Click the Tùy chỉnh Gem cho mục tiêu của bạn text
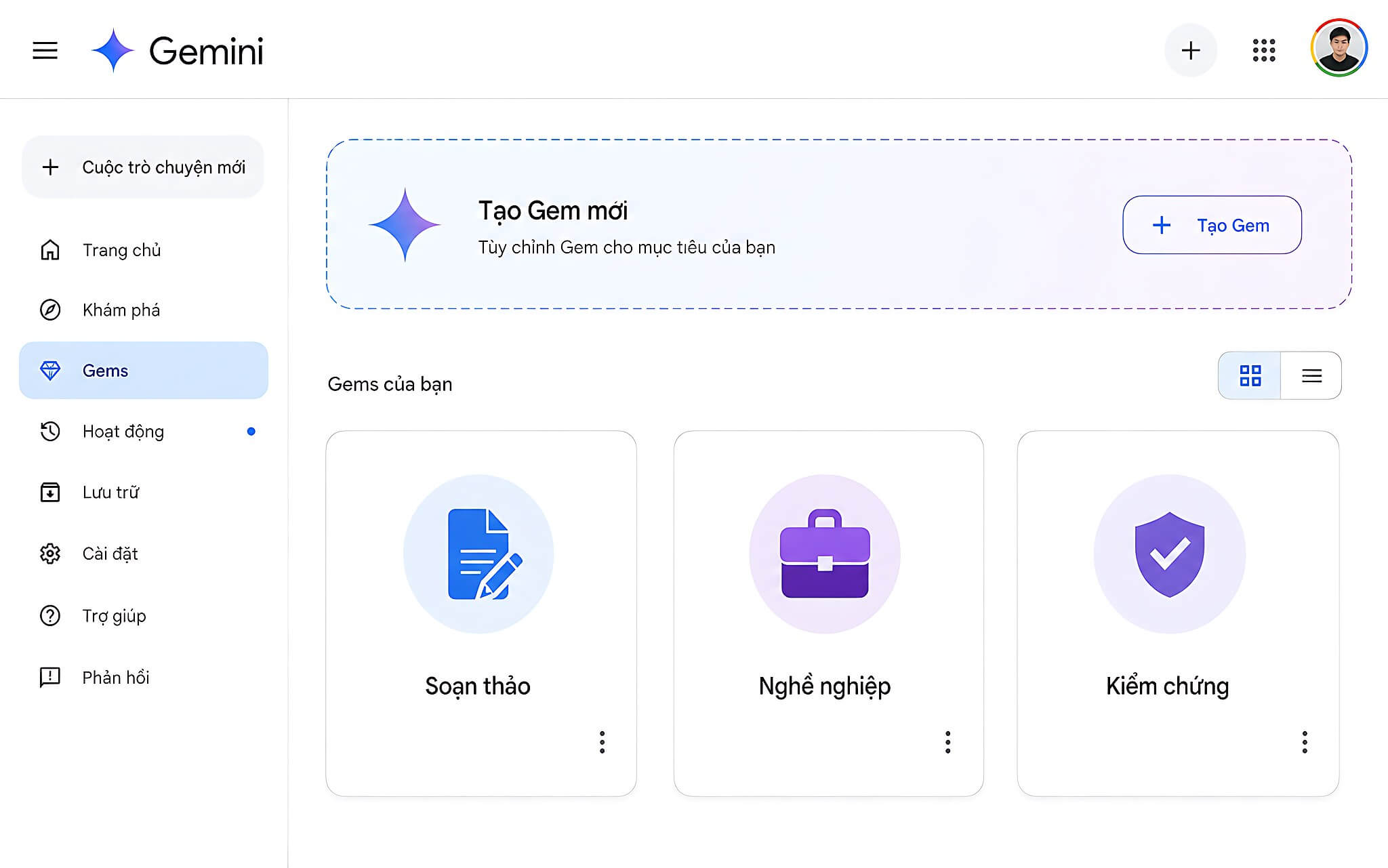This screenshot has height=868, width=1388. coord(627,247)
